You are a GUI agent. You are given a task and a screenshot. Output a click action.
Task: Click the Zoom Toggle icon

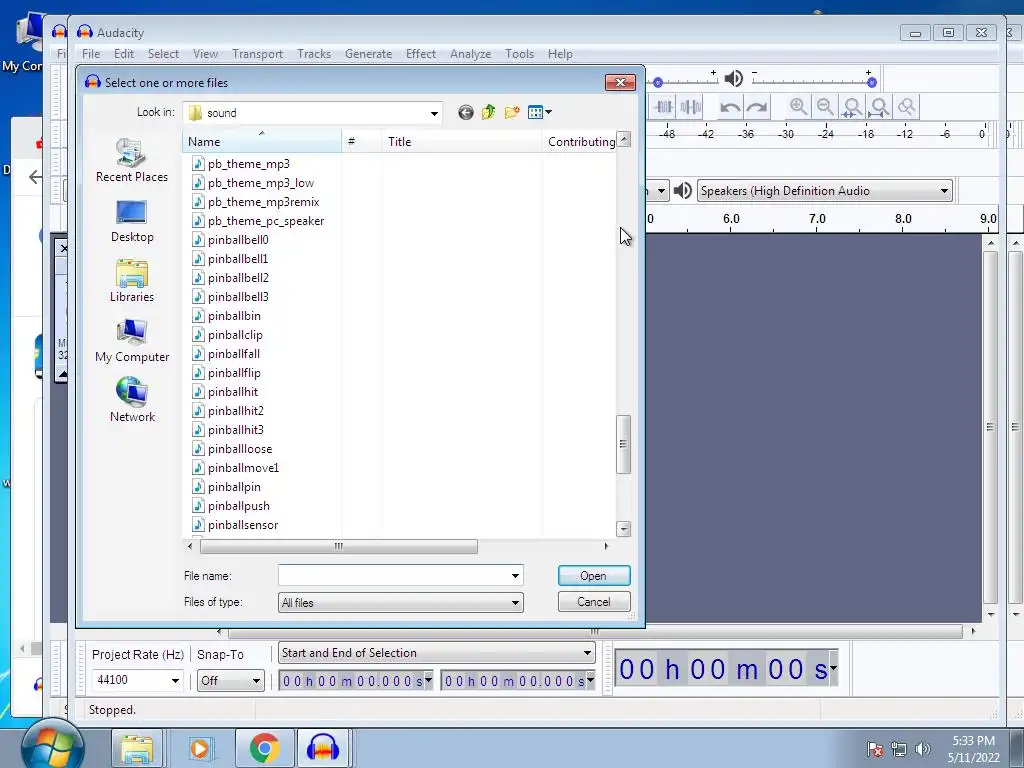coord(906,107)
